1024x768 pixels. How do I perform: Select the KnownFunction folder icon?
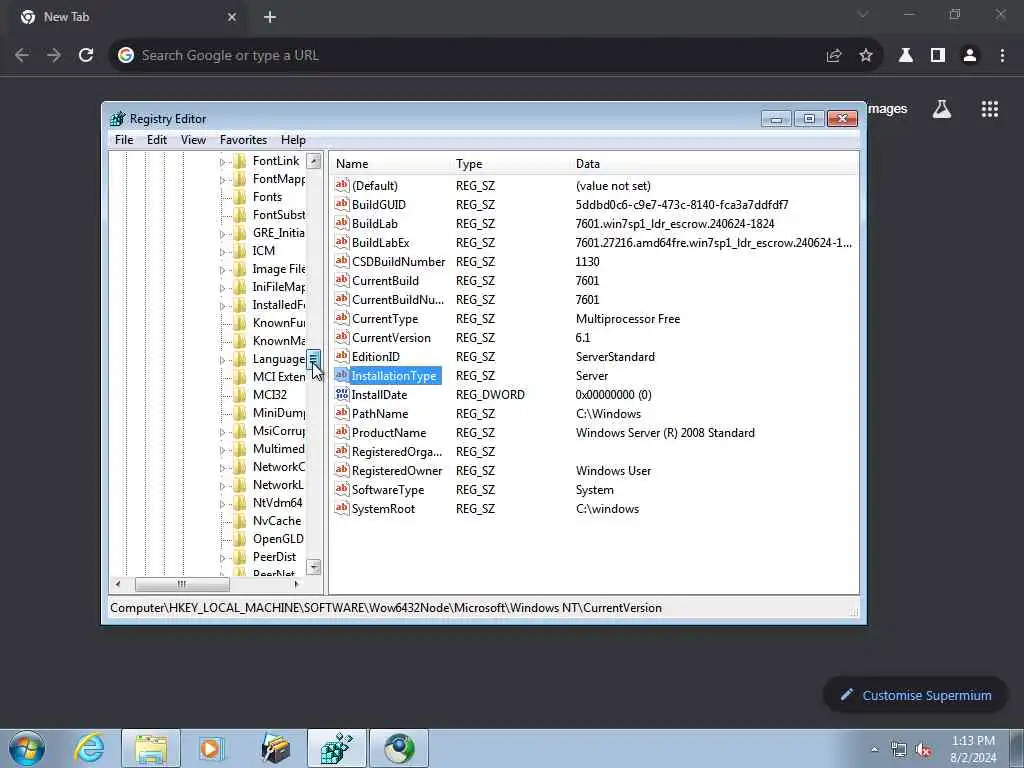[x=240, y=323]
